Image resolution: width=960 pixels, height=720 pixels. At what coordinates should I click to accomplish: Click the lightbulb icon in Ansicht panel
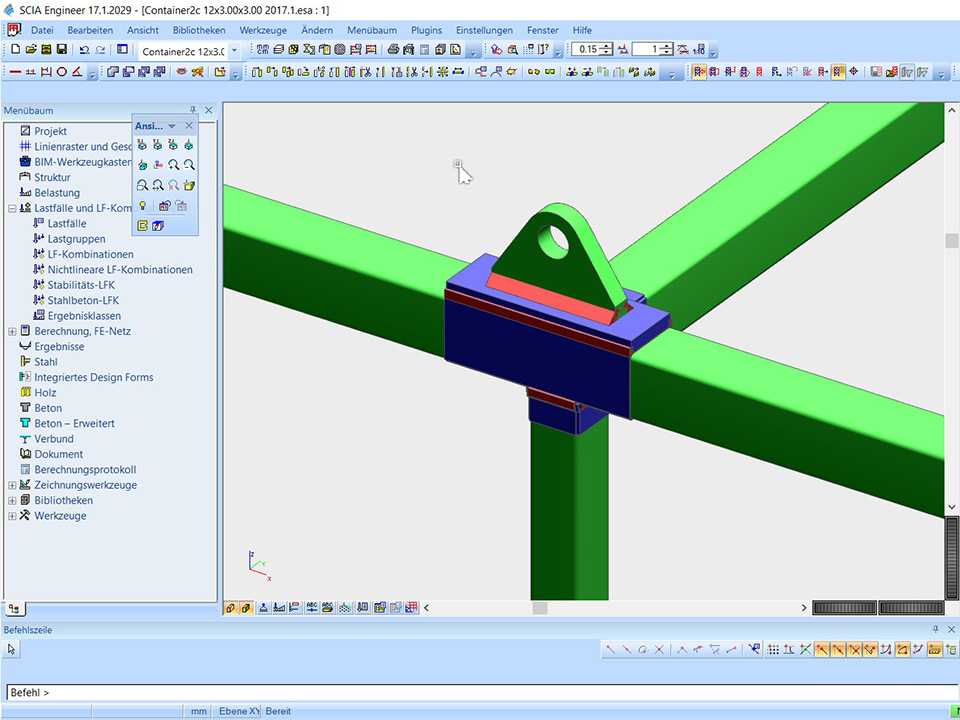[x=143, y=206]
